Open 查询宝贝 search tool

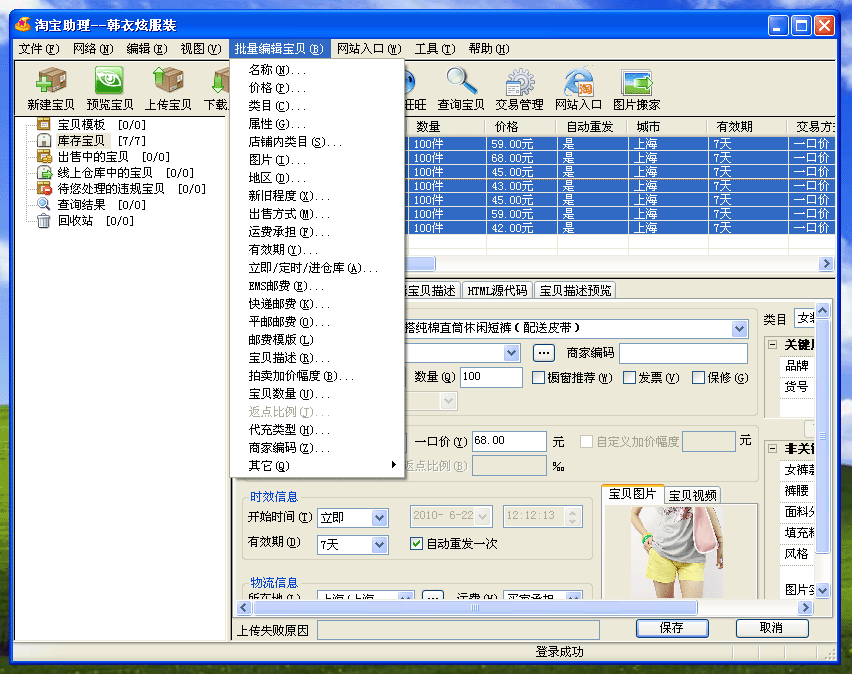point(458,89)
